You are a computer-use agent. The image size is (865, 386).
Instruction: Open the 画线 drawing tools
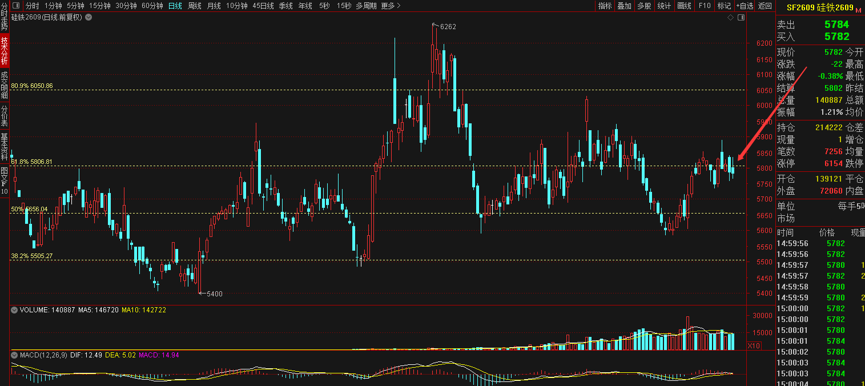point(684,6)
